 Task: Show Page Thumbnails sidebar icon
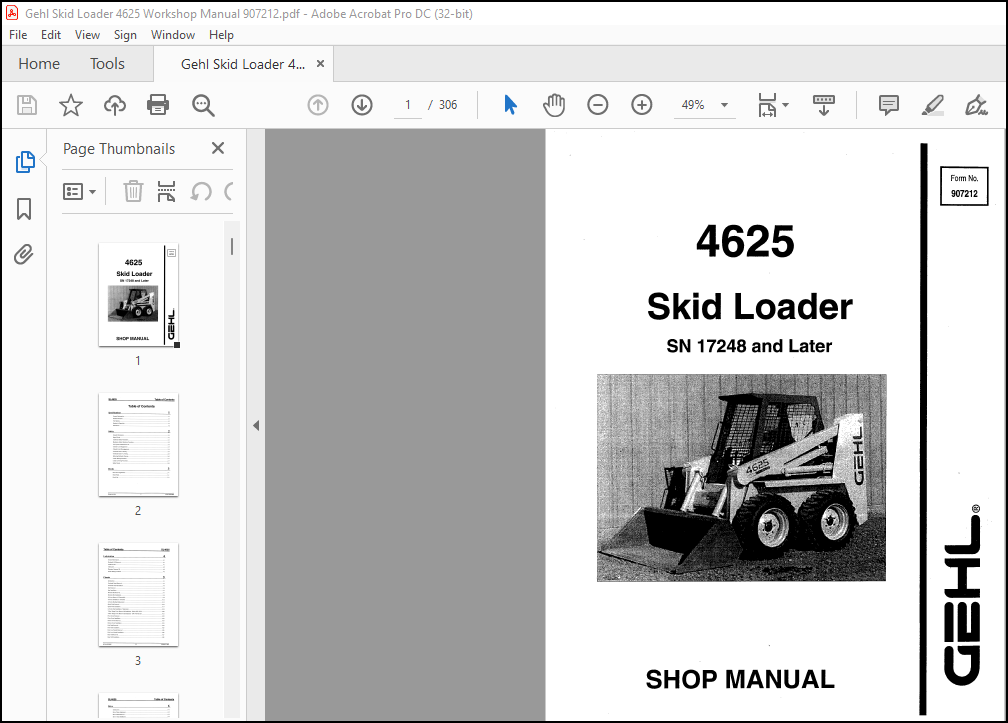[x=24, y=162]
